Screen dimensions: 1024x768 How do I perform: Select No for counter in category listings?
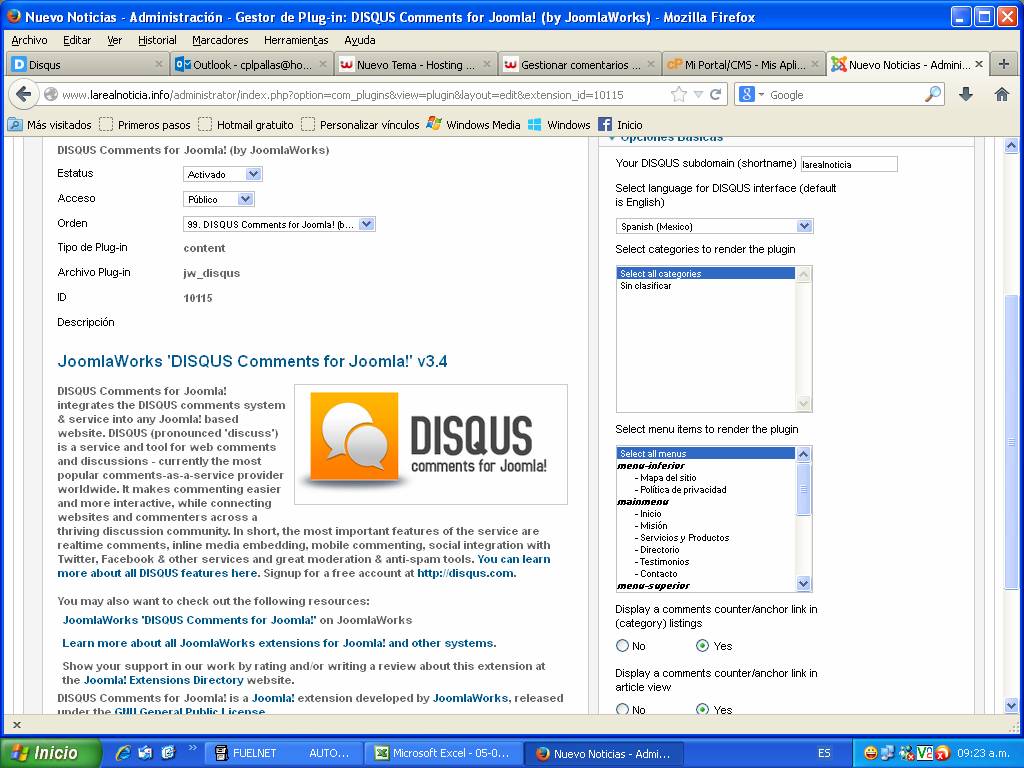623,646
